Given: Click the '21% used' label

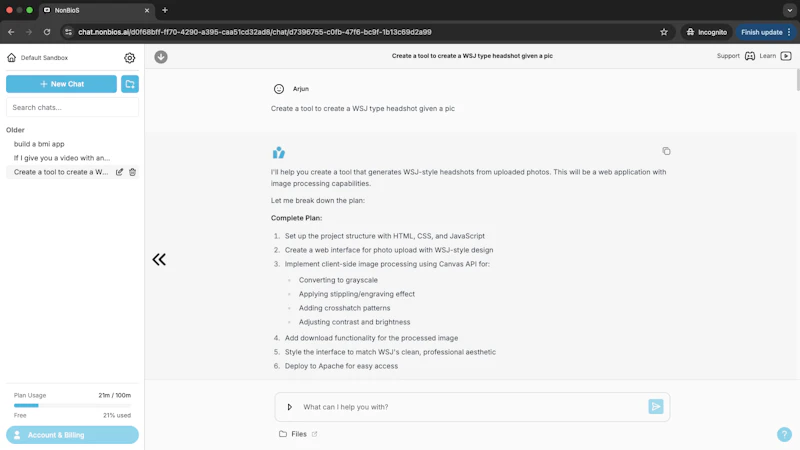Looking at the screenshot, I should pyautogui.click(x=117, y=415).
